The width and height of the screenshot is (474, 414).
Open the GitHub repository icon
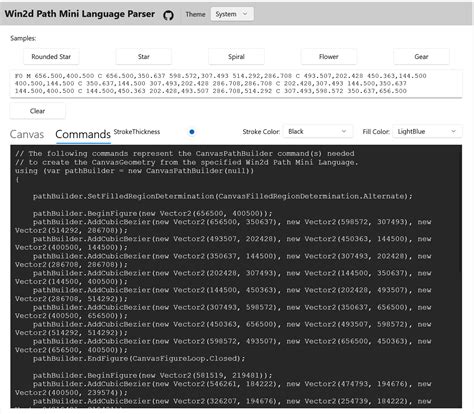168,15
